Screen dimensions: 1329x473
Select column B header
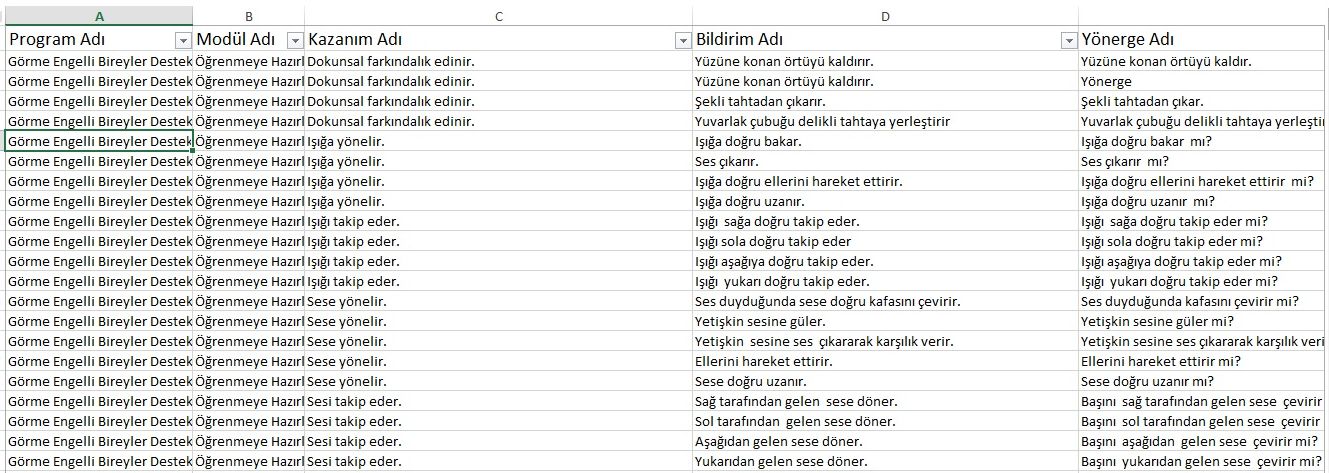pos(249,16)
